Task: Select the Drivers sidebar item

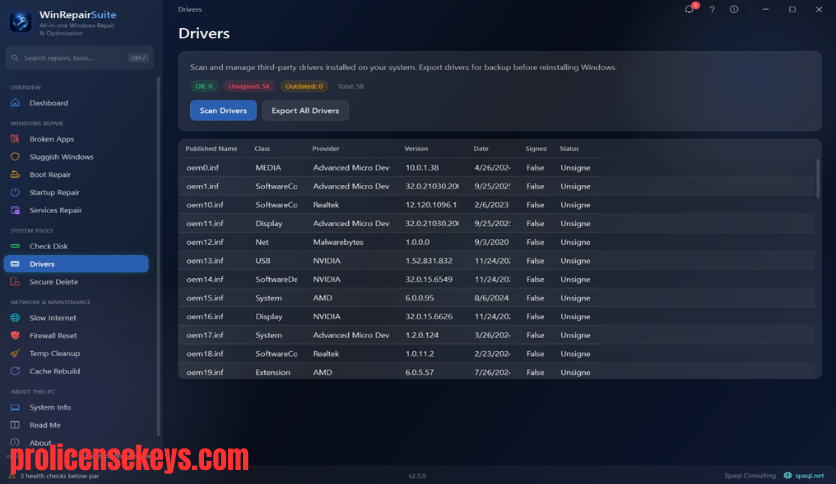Action: [76, 264]
